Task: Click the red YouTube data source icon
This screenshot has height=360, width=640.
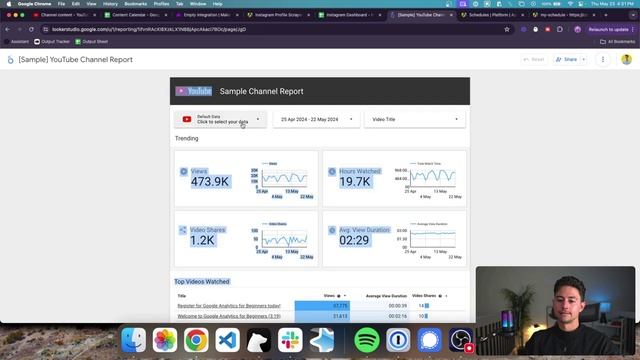Action: point(187,119)
